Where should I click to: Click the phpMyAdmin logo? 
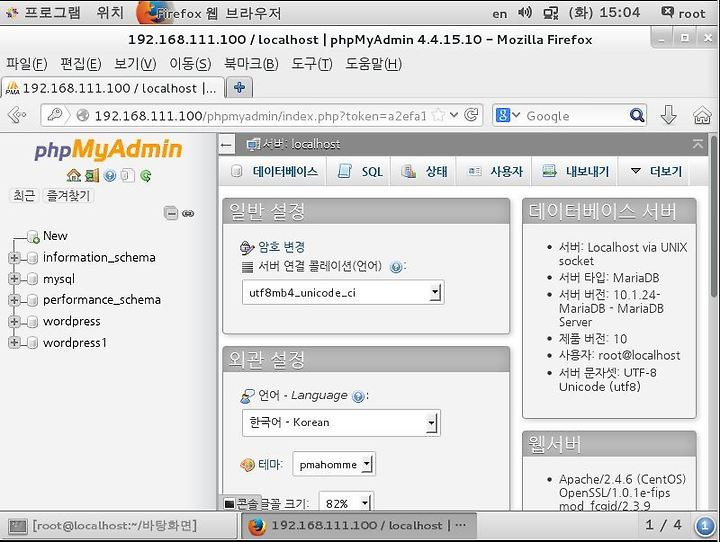108,149
